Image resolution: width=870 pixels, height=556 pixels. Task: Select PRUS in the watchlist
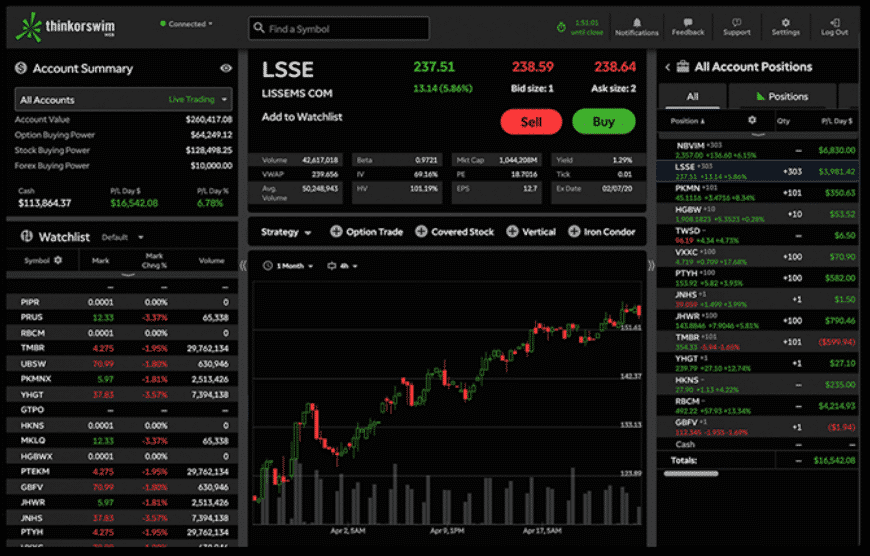123,317
